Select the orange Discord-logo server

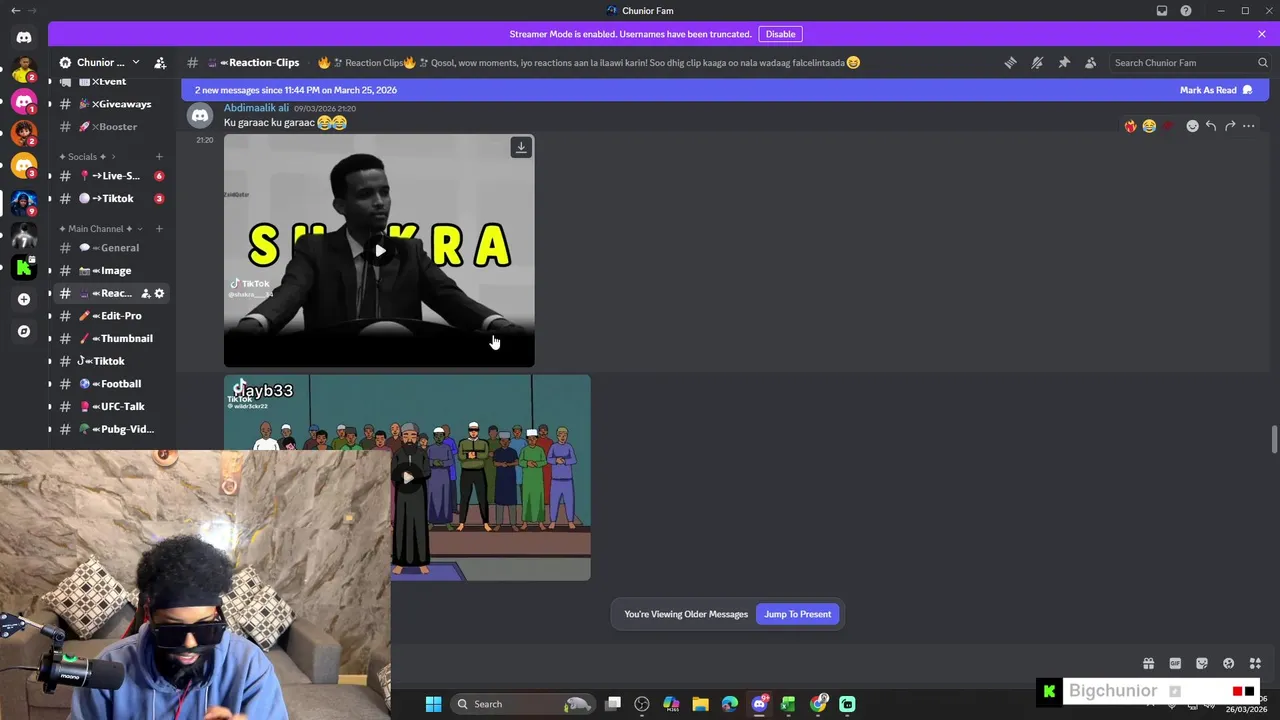[24, 166]
